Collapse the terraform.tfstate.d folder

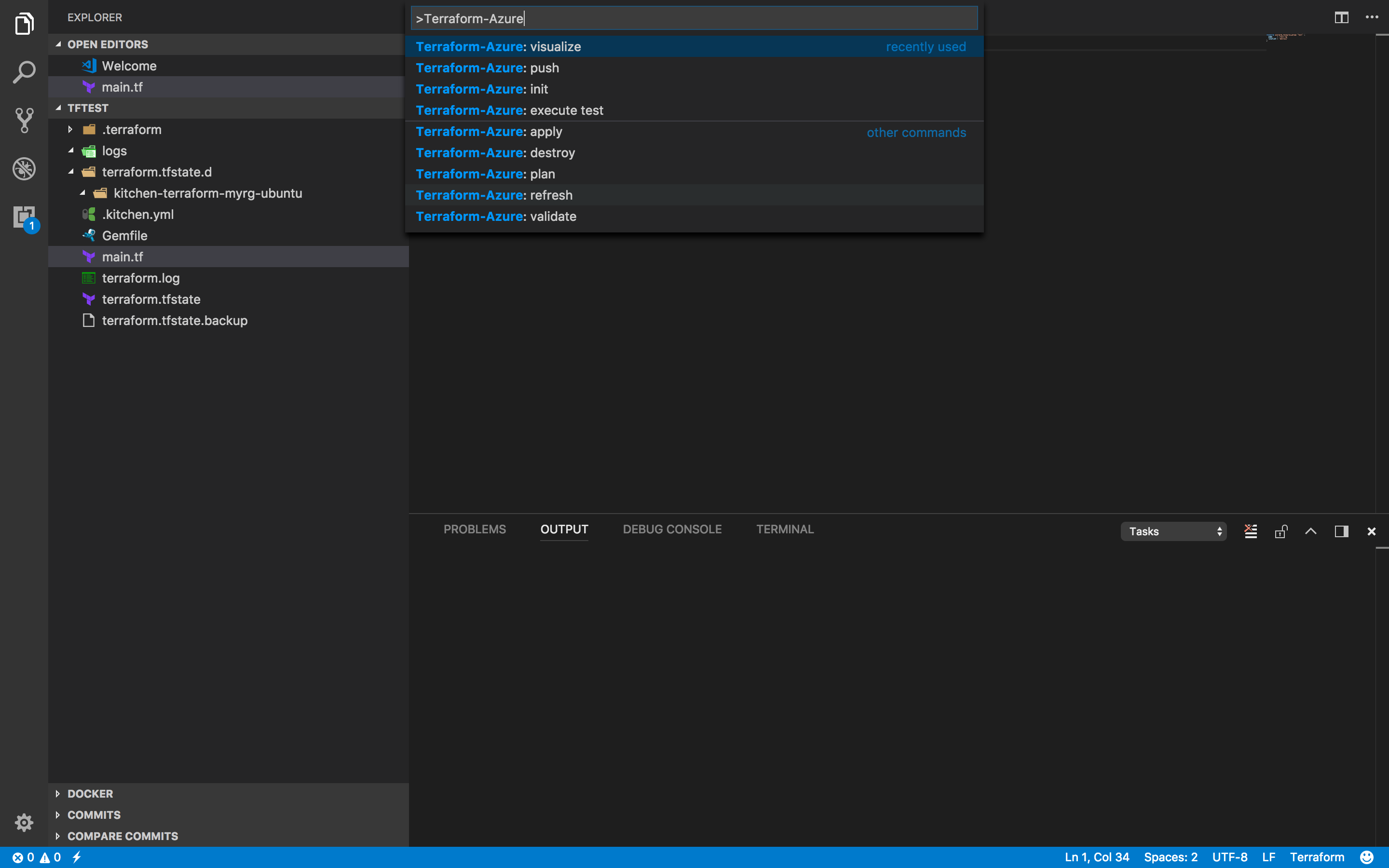(229, 172)
